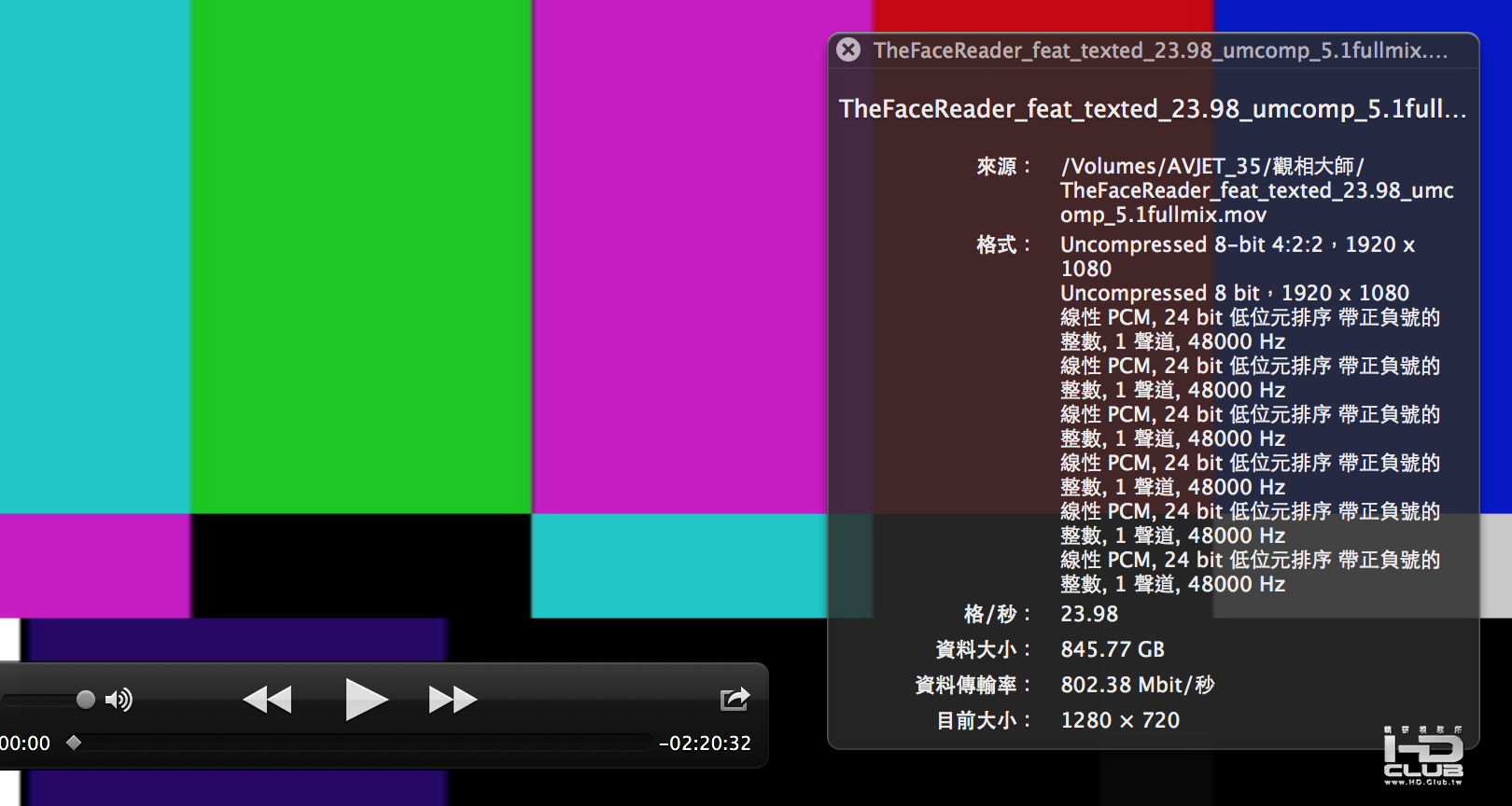Click the speaker volume icon
Viewport: 1512px width, 806px height.
coord(119,699)
